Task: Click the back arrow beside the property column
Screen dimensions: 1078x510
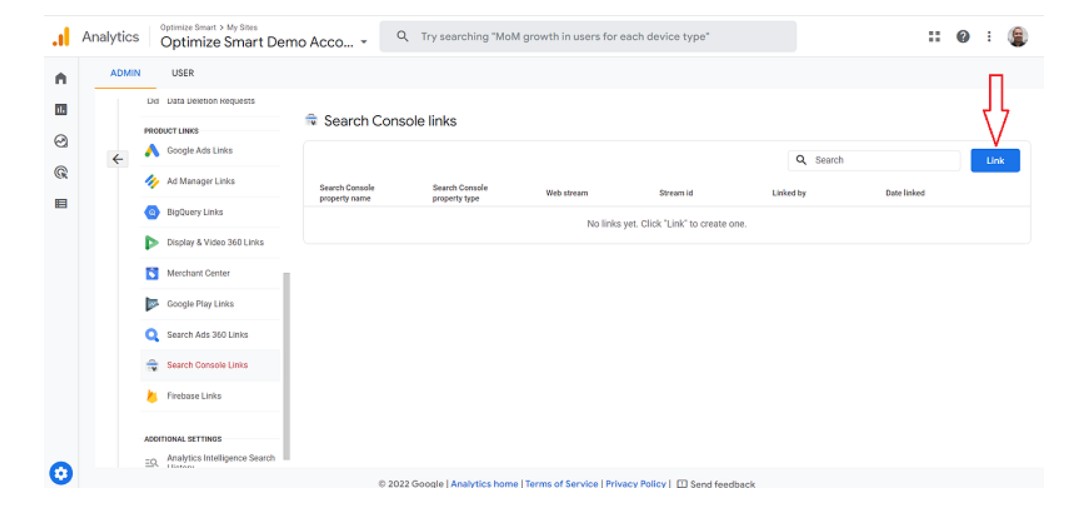Action: (x=118, y=159)
